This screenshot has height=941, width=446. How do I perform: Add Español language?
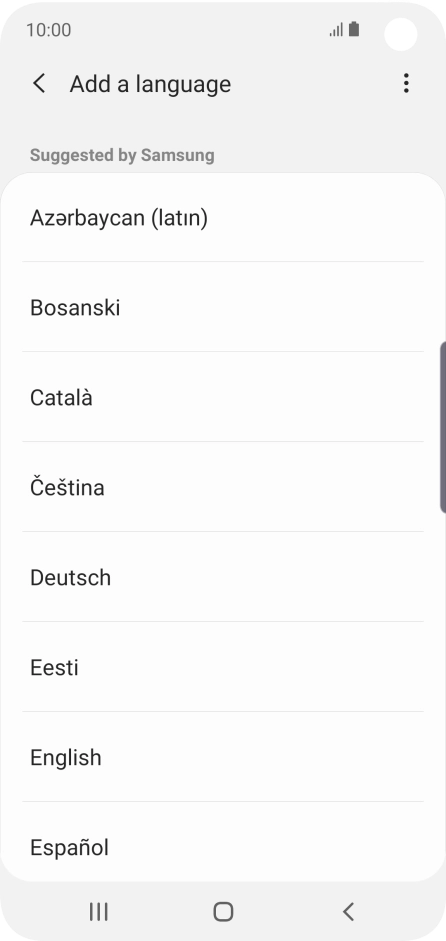[223, 843]
